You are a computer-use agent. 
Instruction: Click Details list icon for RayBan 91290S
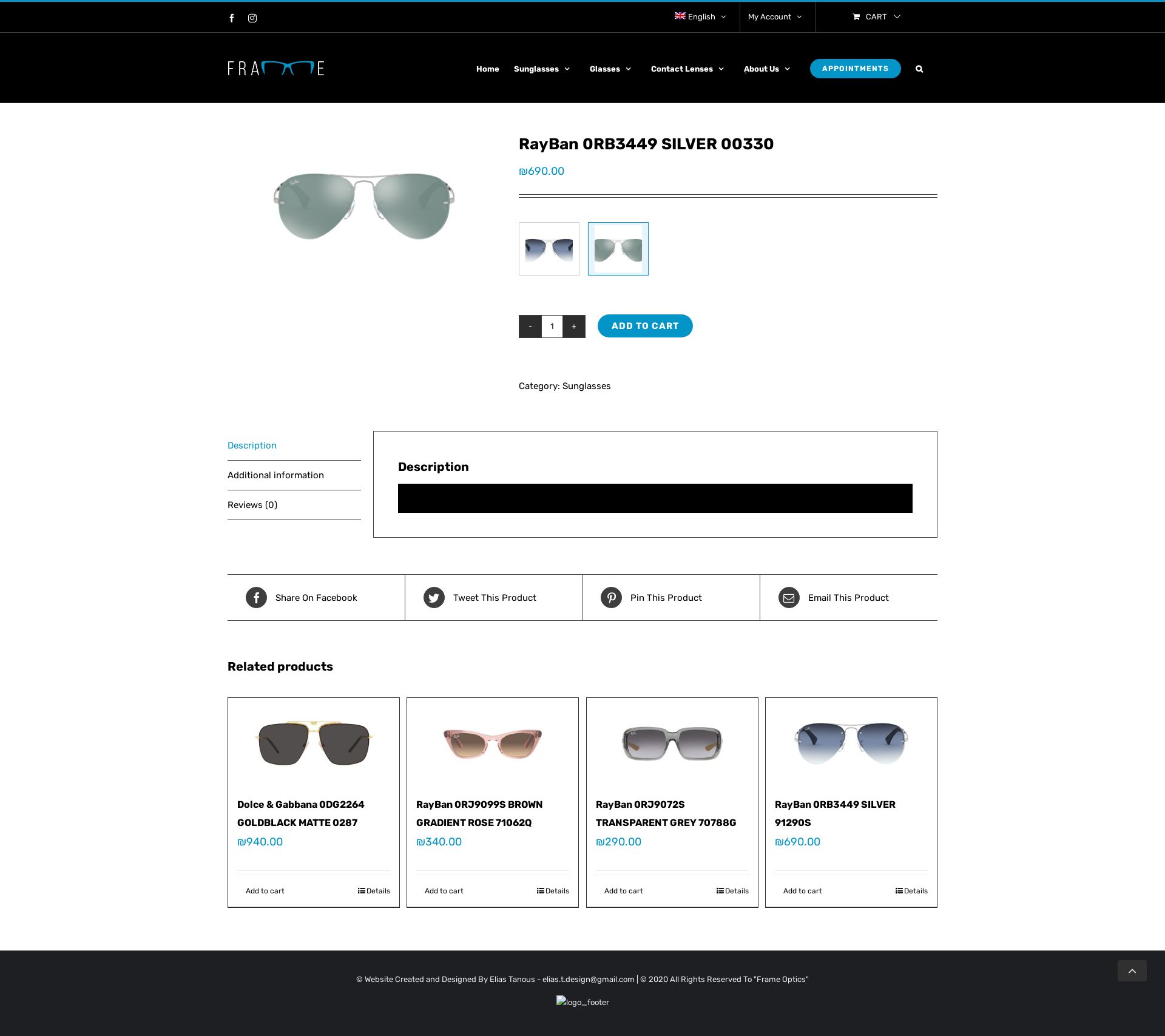(x=899, y=891)
